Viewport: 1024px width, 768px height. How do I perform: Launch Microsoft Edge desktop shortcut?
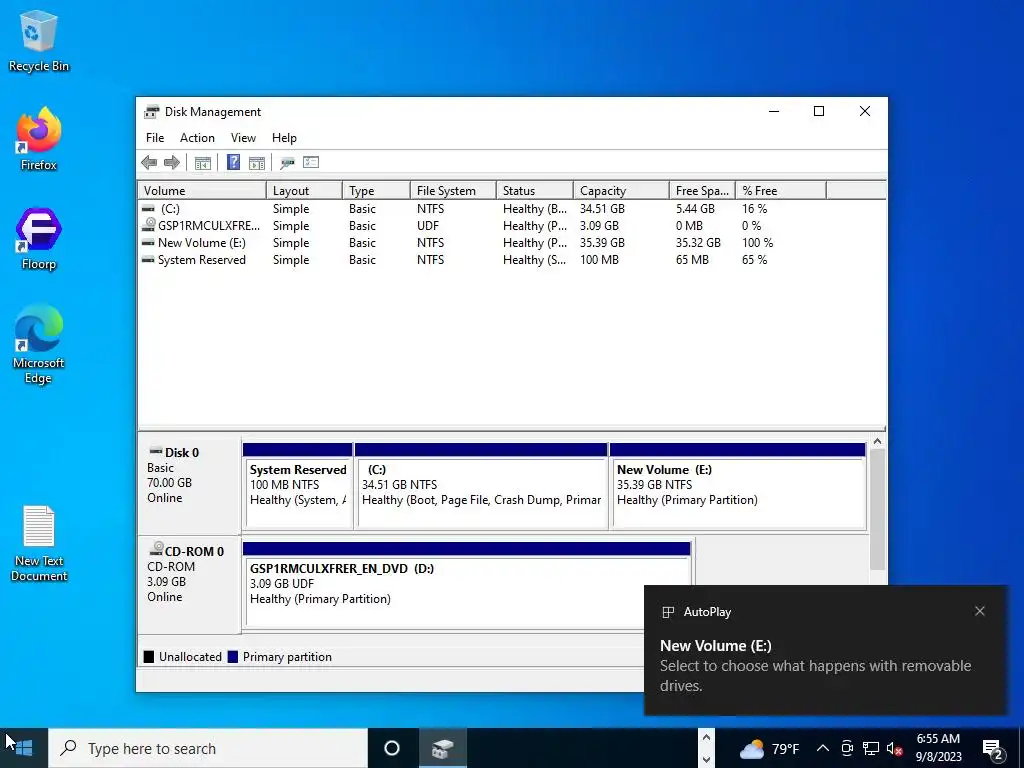point(39,345)
